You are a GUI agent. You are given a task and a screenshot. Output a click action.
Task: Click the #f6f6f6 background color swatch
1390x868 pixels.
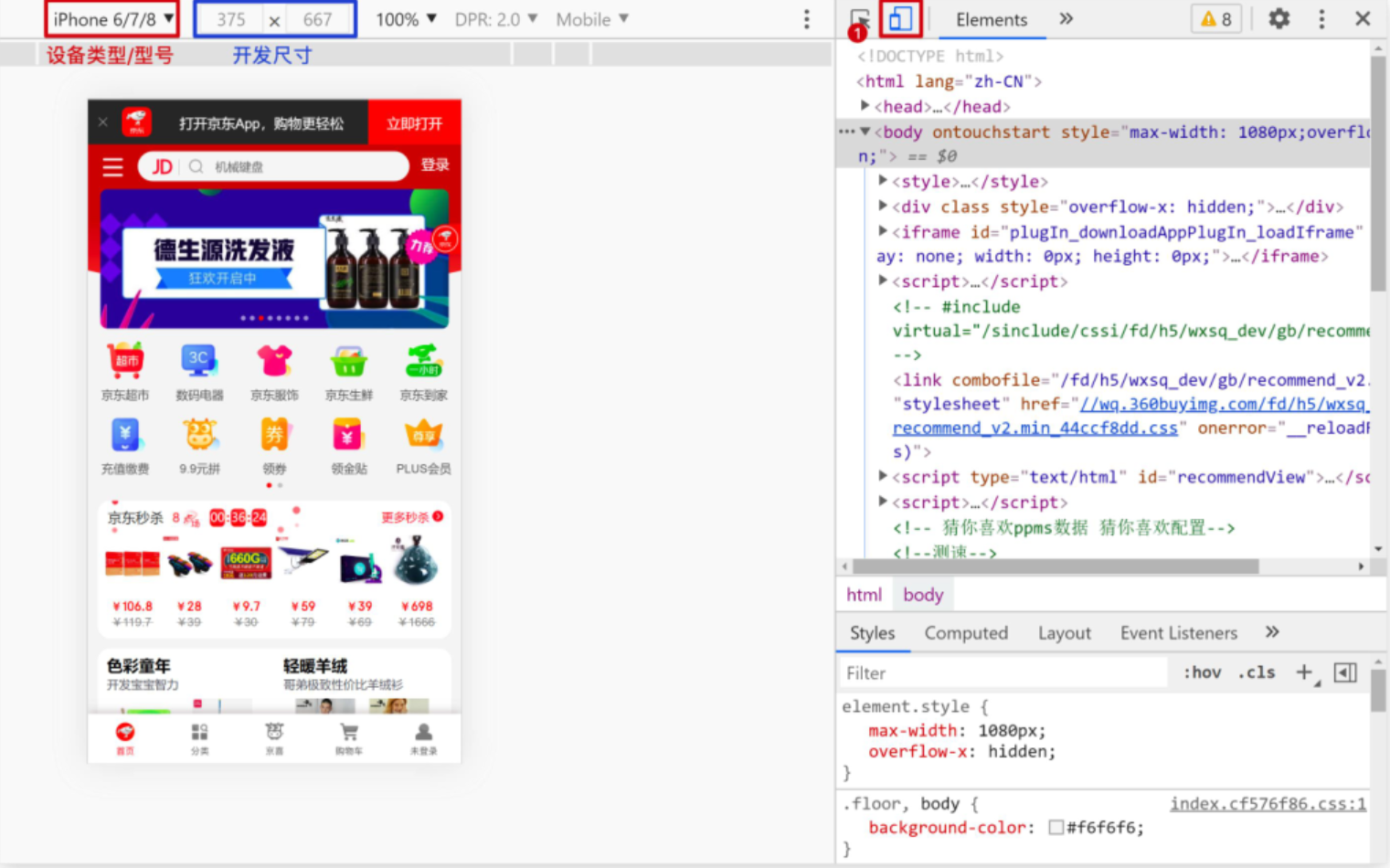tap(1056, 828)
